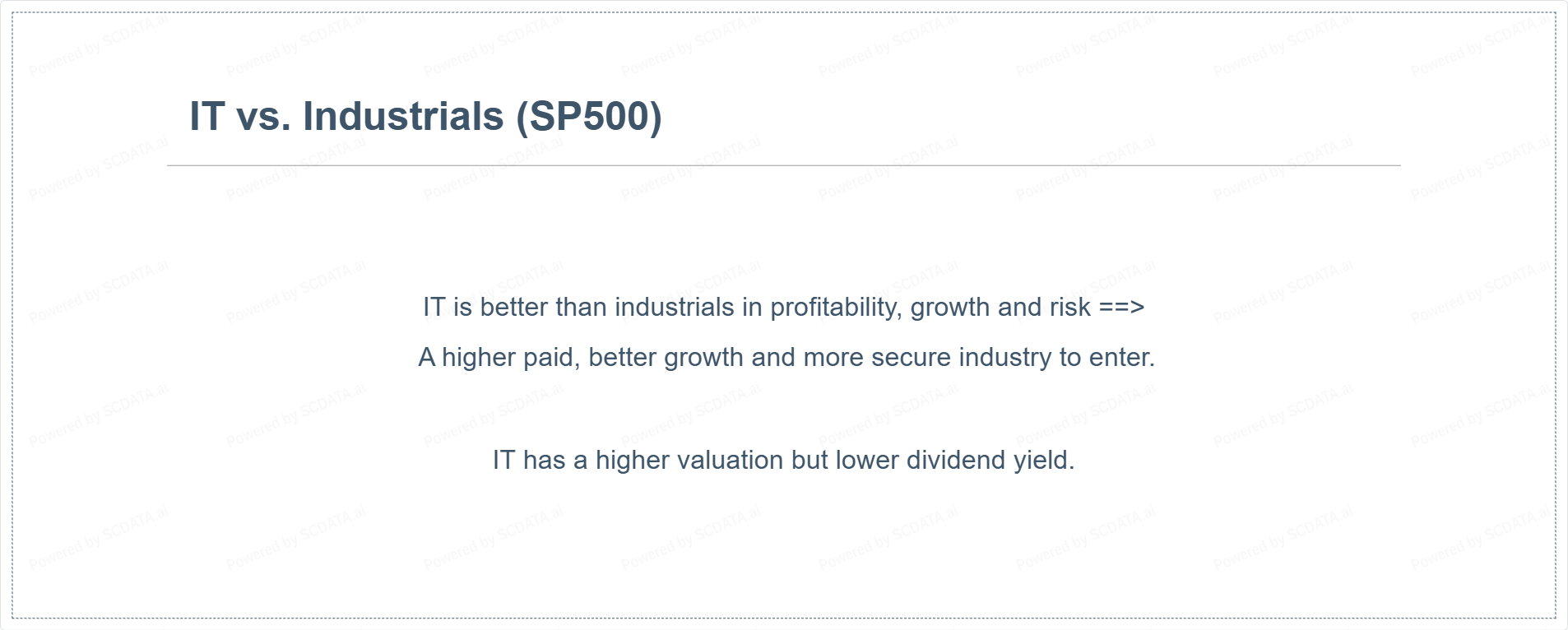Click the word 'valuation' in the last line
This screenshot has height=630, width=1568.
coord(731,460)
